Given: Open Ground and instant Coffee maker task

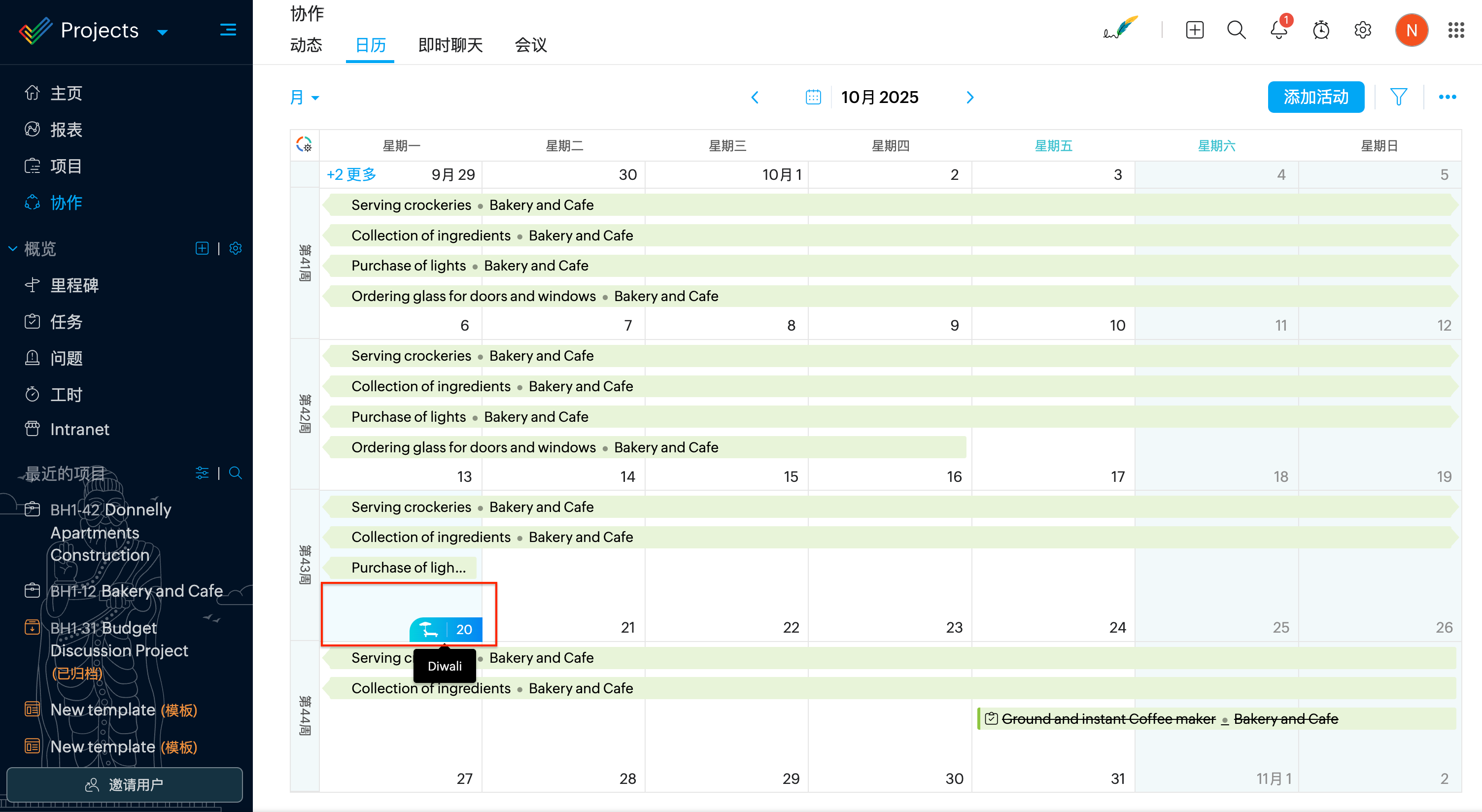Looking at the screenshot, I should (x=1108, y=719).
